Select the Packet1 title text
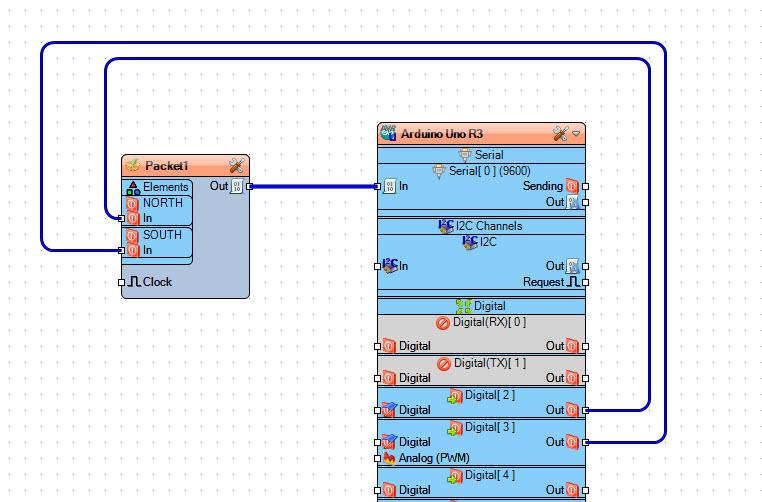Screen dimensions: 762x502 click(x=166, y=166)
